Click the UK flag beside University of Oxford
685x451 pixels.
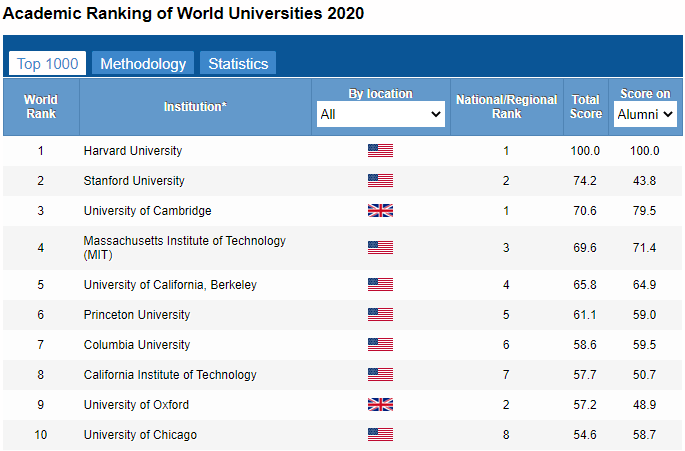click(x=380, y=405)
